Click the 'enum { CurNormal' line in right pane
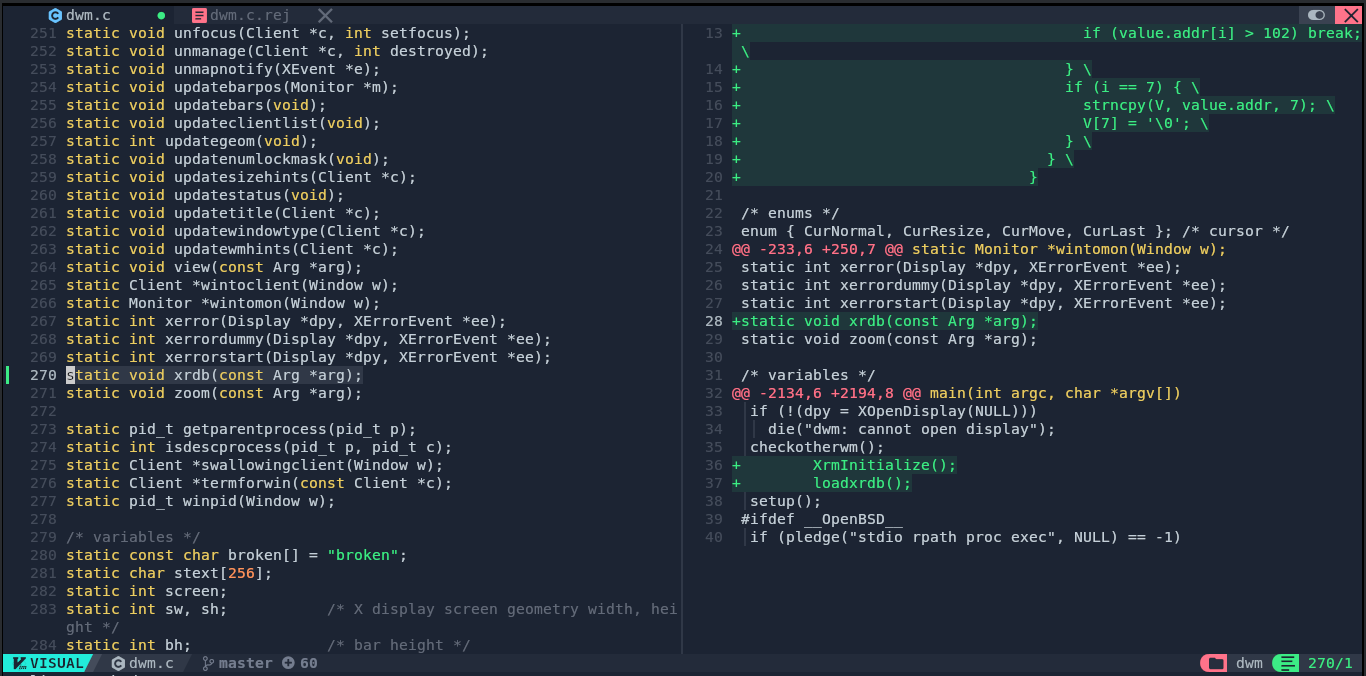The height and width of the screenshot is (676, 1366). [x=1015, y=231]
